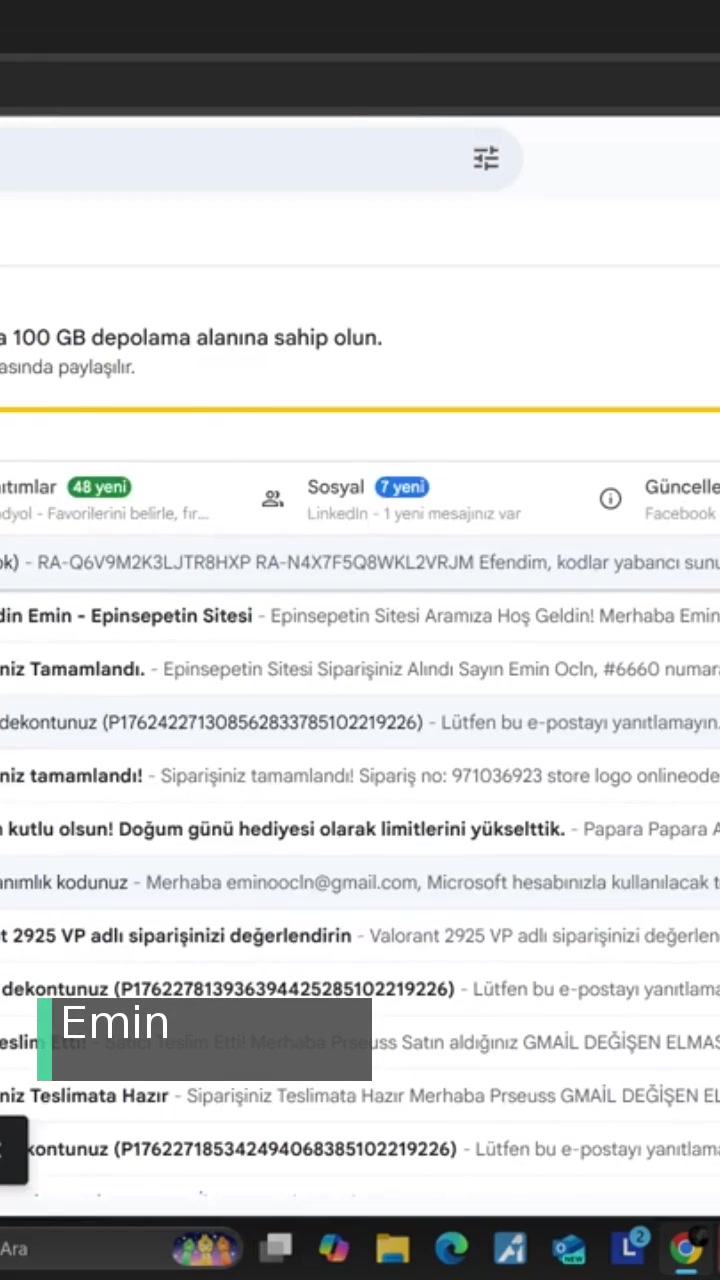Open Task View on the taskbar
Screen dimensions: 720x1280
[x=275, y=1247]
